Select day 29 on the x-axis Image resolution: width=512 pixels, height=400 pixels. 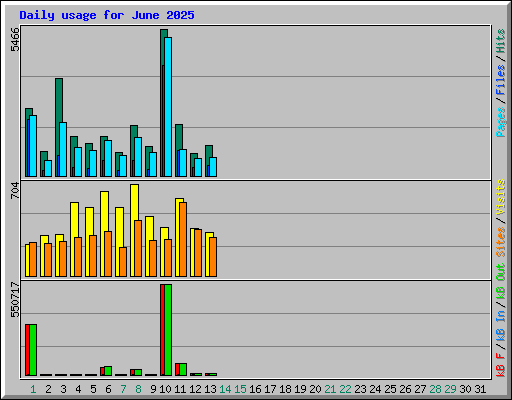[x=450, y=389]
